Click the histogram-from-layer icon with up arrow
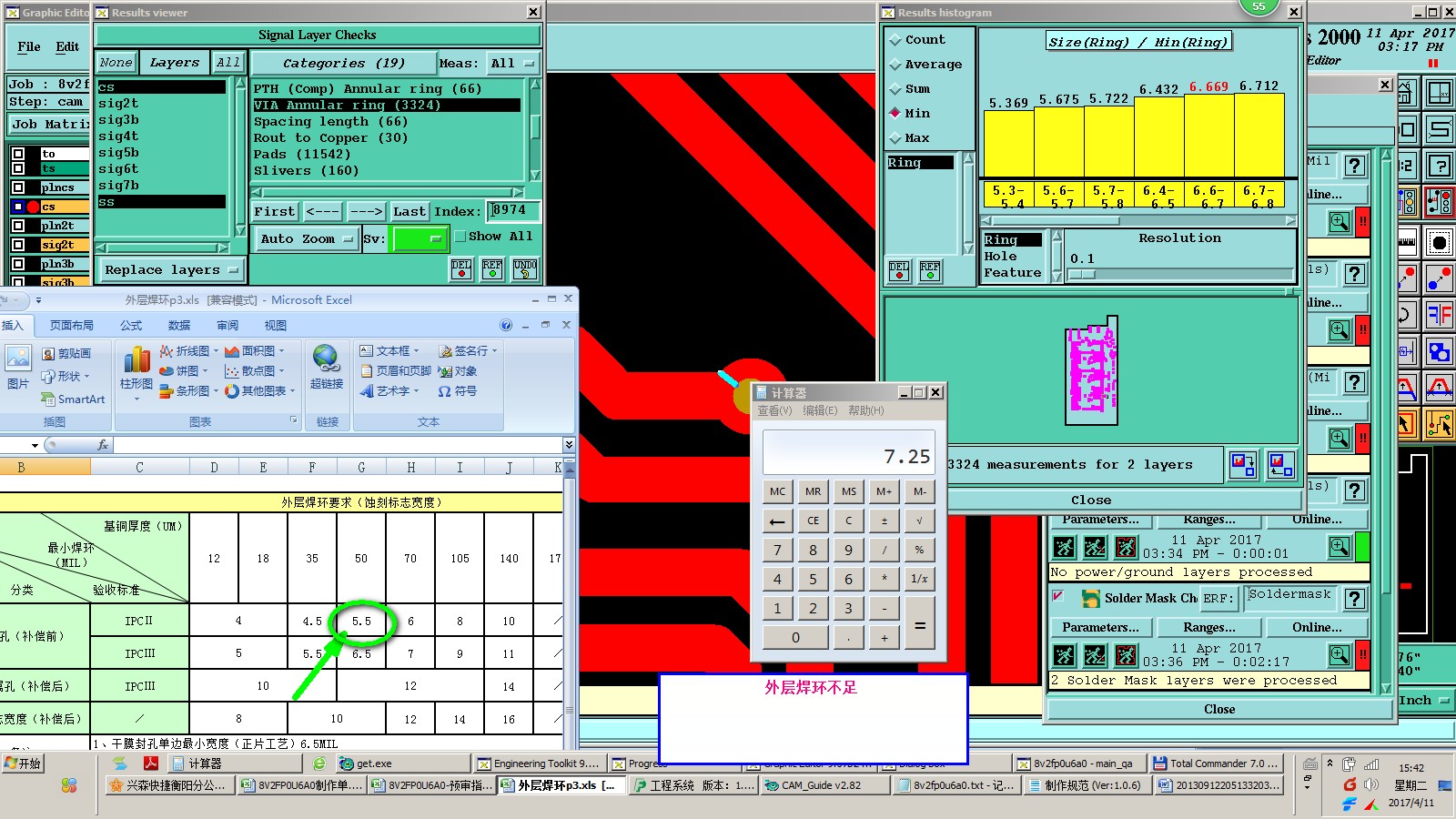 (x=1280, y=464)
